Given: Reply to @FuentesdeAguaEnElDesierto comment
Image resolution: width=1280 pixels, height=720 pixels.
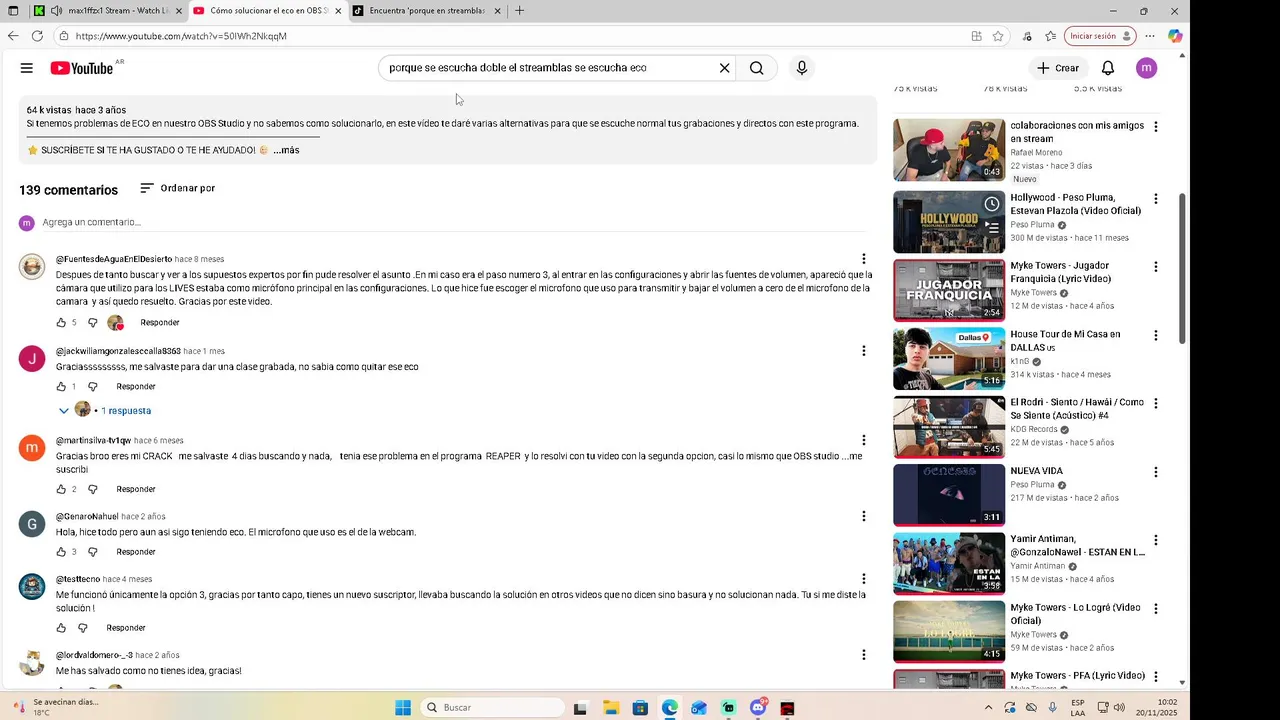Looking at the screenshot, I should click(160, 323).
